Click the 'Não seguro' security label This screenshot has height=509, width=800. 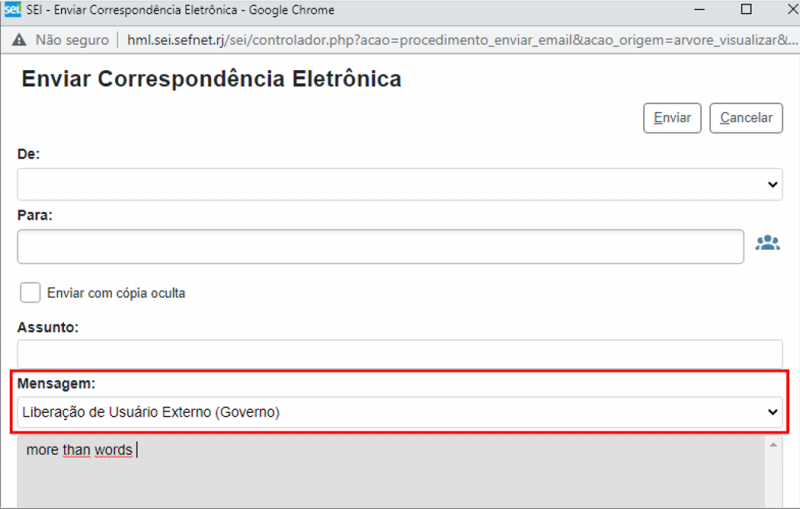(x=70, y=40)
